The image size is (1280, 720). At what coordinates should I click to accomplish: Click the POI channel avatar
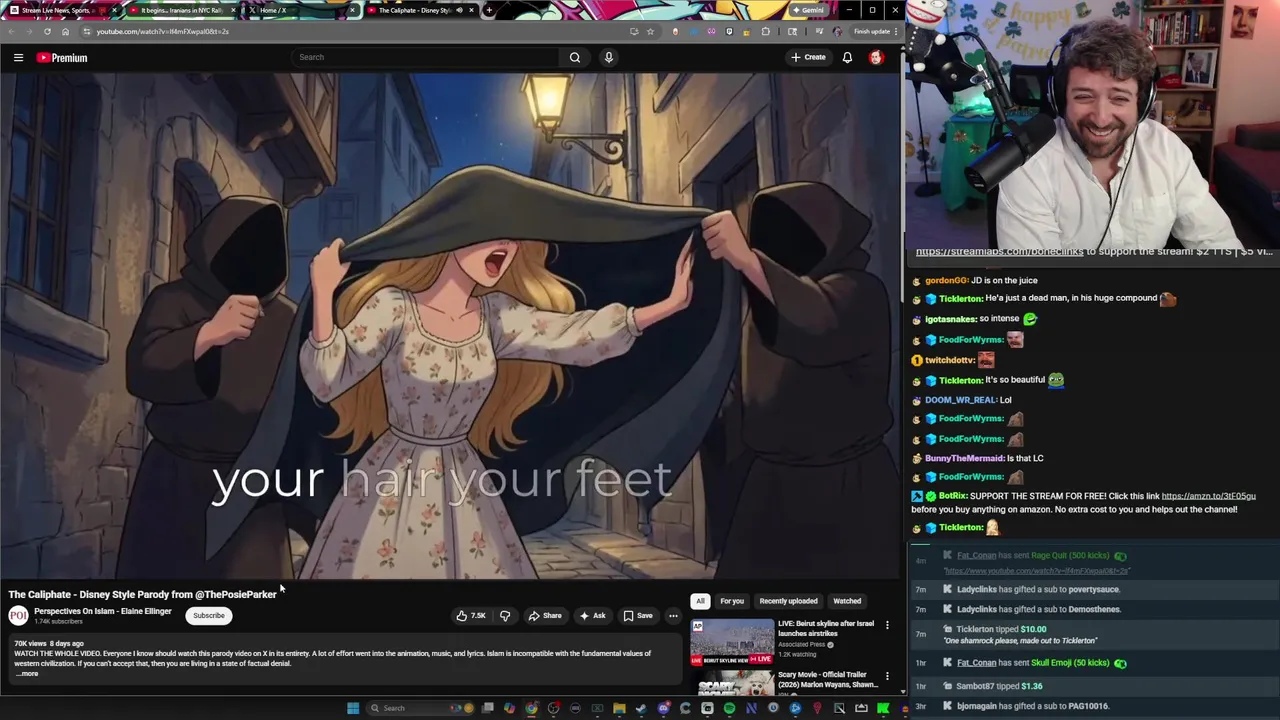[x=18, y=616]
